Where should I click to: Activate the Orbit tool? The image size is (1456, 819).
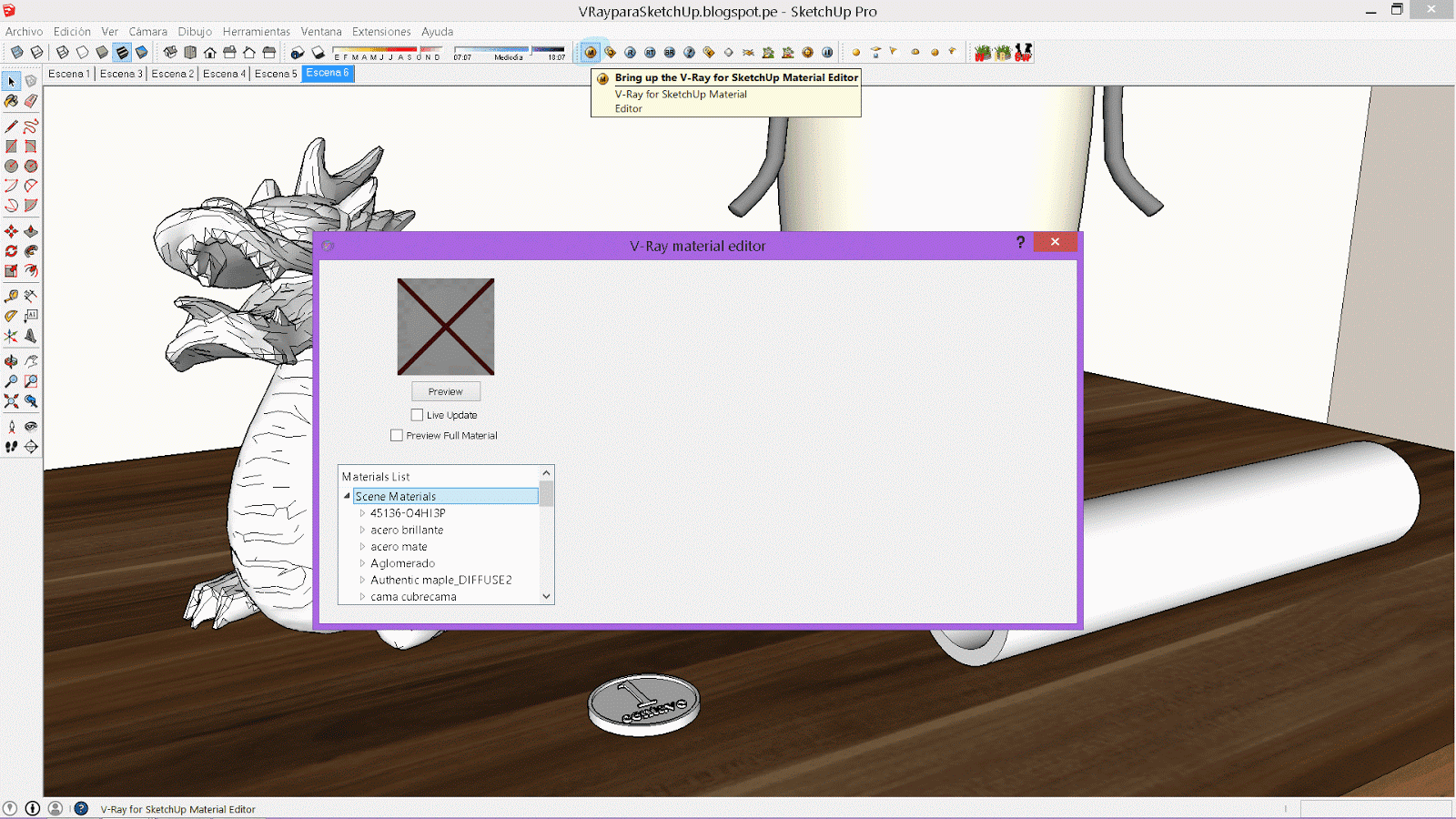11,360
